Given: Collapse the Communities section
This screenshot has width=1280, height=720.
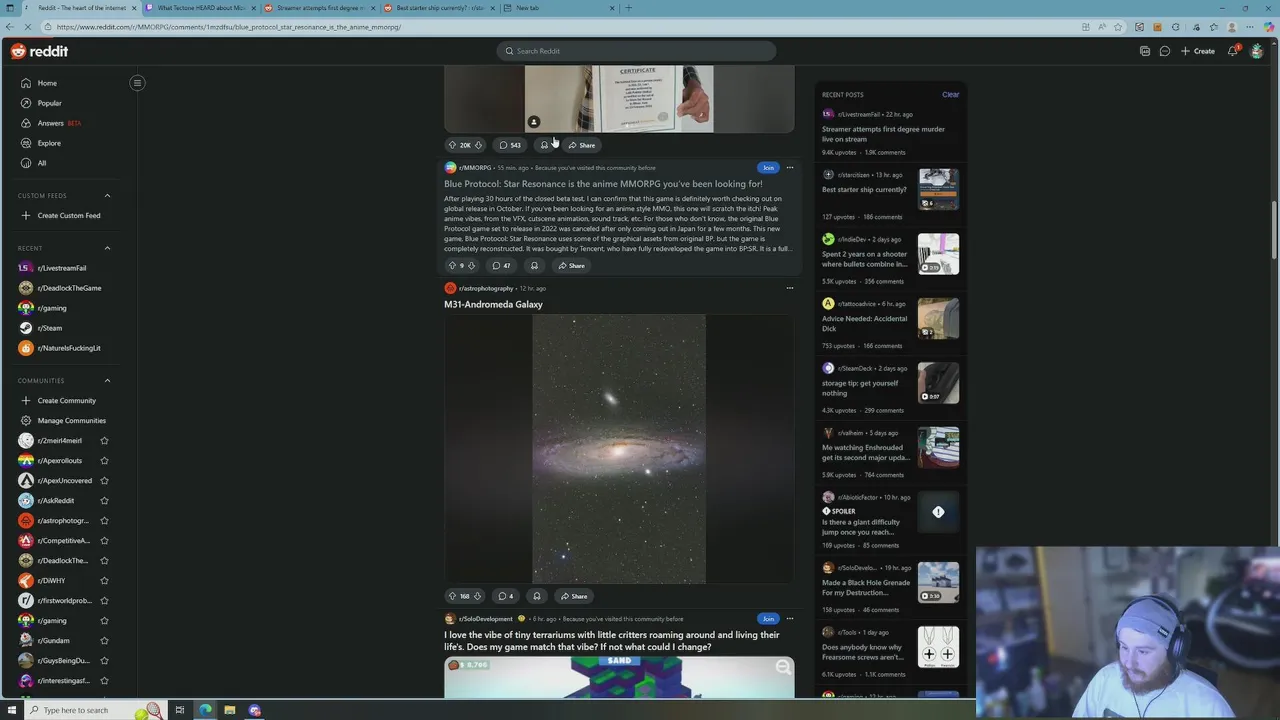Looking at the screenshot, I should tap(107, 381).
